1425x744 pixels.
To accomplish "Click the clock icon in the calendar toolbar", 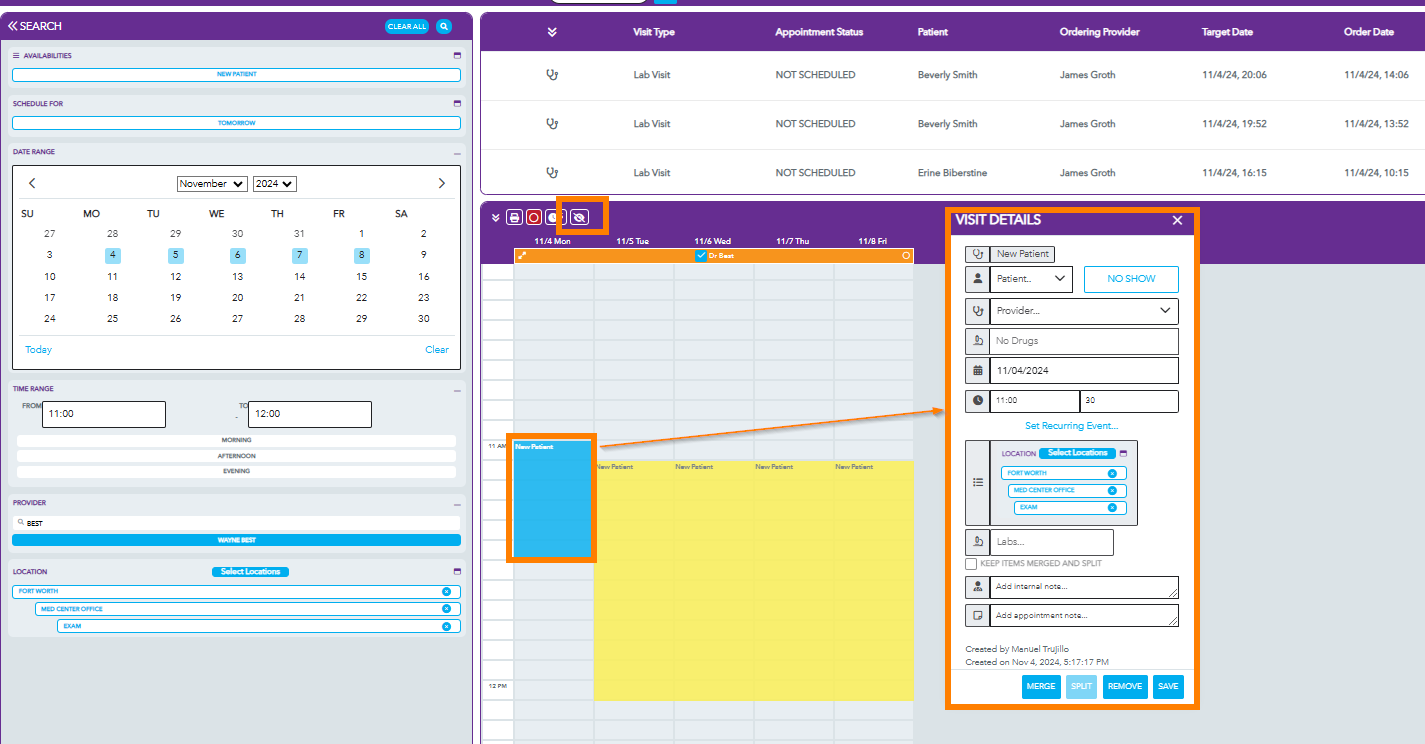I will coord(556,217).
